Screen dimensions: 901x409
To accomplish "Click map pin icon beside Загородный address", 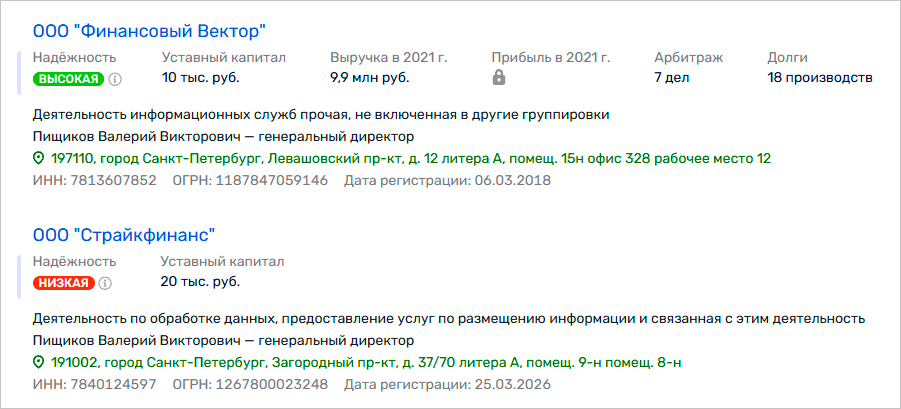I will pyautogui.click(x=39, y=362).
